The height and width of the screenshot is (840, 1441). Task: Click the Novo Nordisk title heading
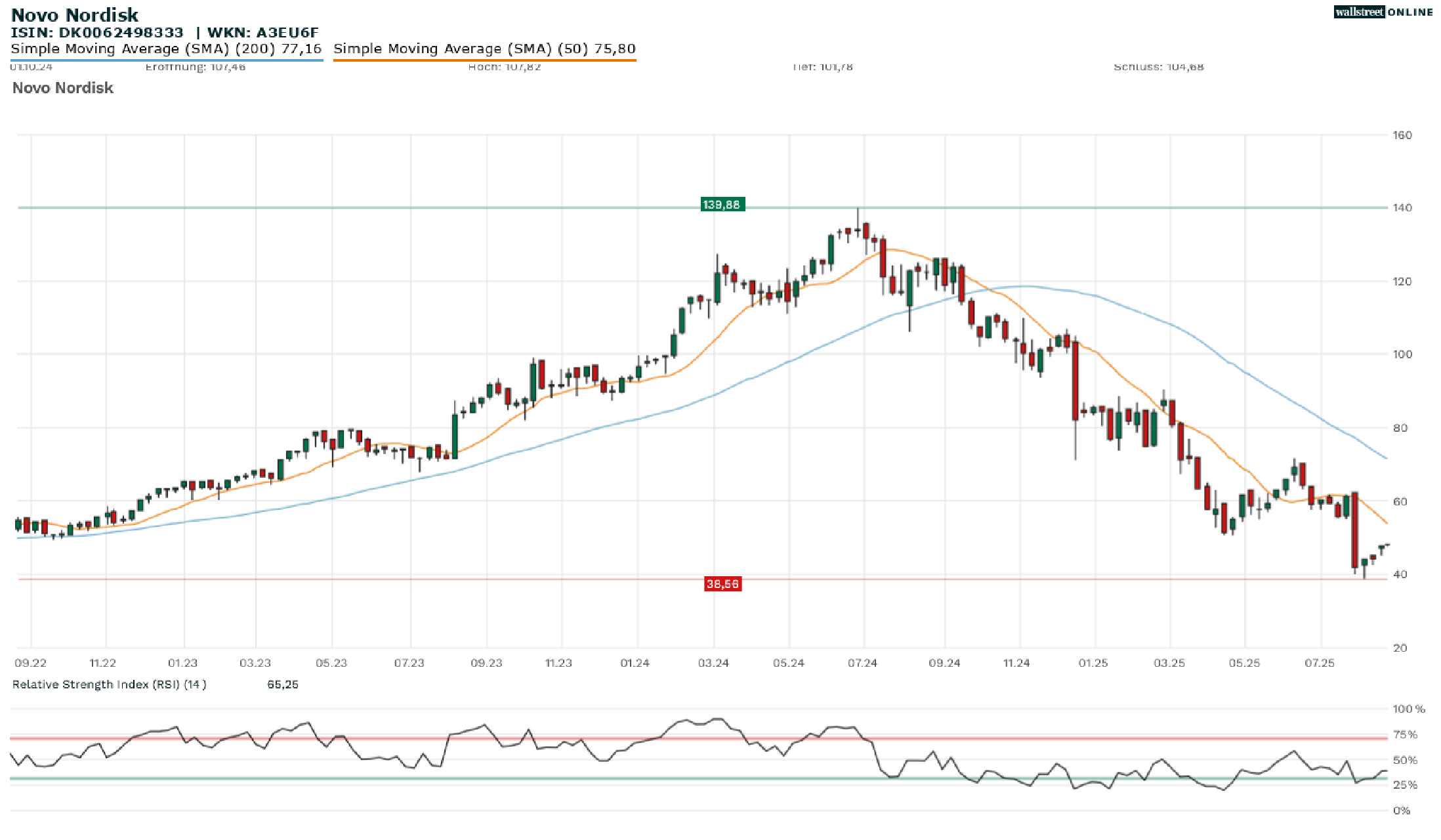(75, 14)
